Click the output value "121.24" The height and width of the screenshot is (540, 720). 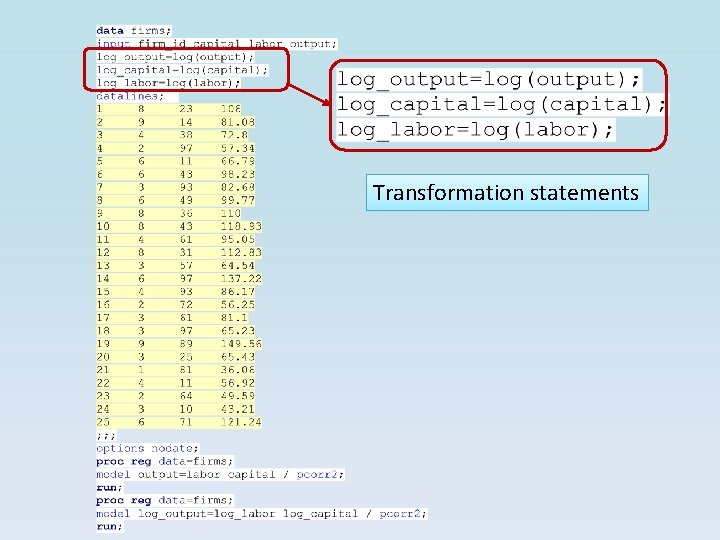pos(241,422)
